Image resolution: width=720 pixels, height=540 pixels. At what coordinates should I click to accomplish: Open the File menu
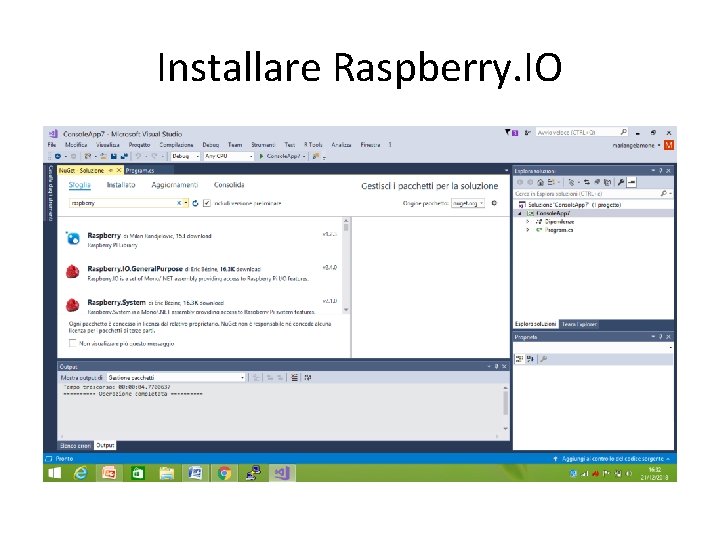coord(52,145)
